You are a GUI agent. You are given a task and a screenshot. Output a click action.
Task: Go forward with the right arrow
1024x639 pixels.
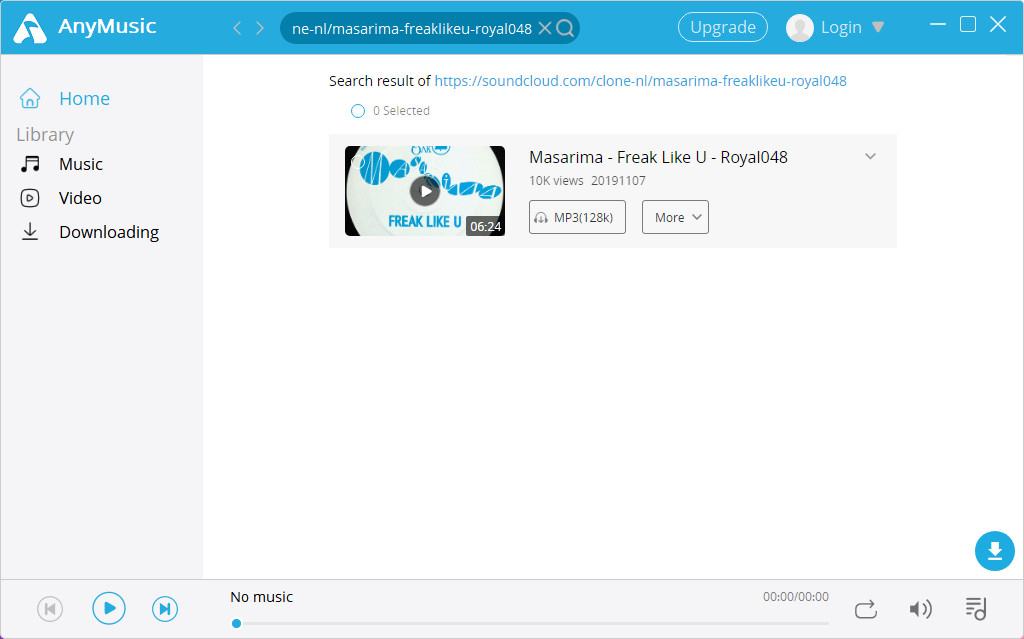coord(260,27)
